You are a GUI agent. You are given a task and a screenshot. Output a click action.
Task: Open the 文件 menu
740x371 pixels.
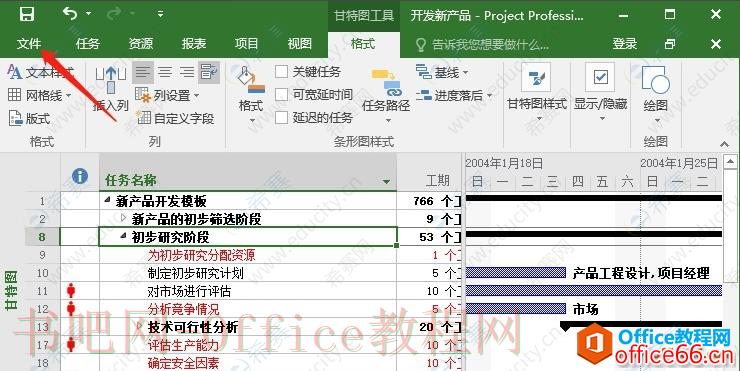(x=29, y=44)
